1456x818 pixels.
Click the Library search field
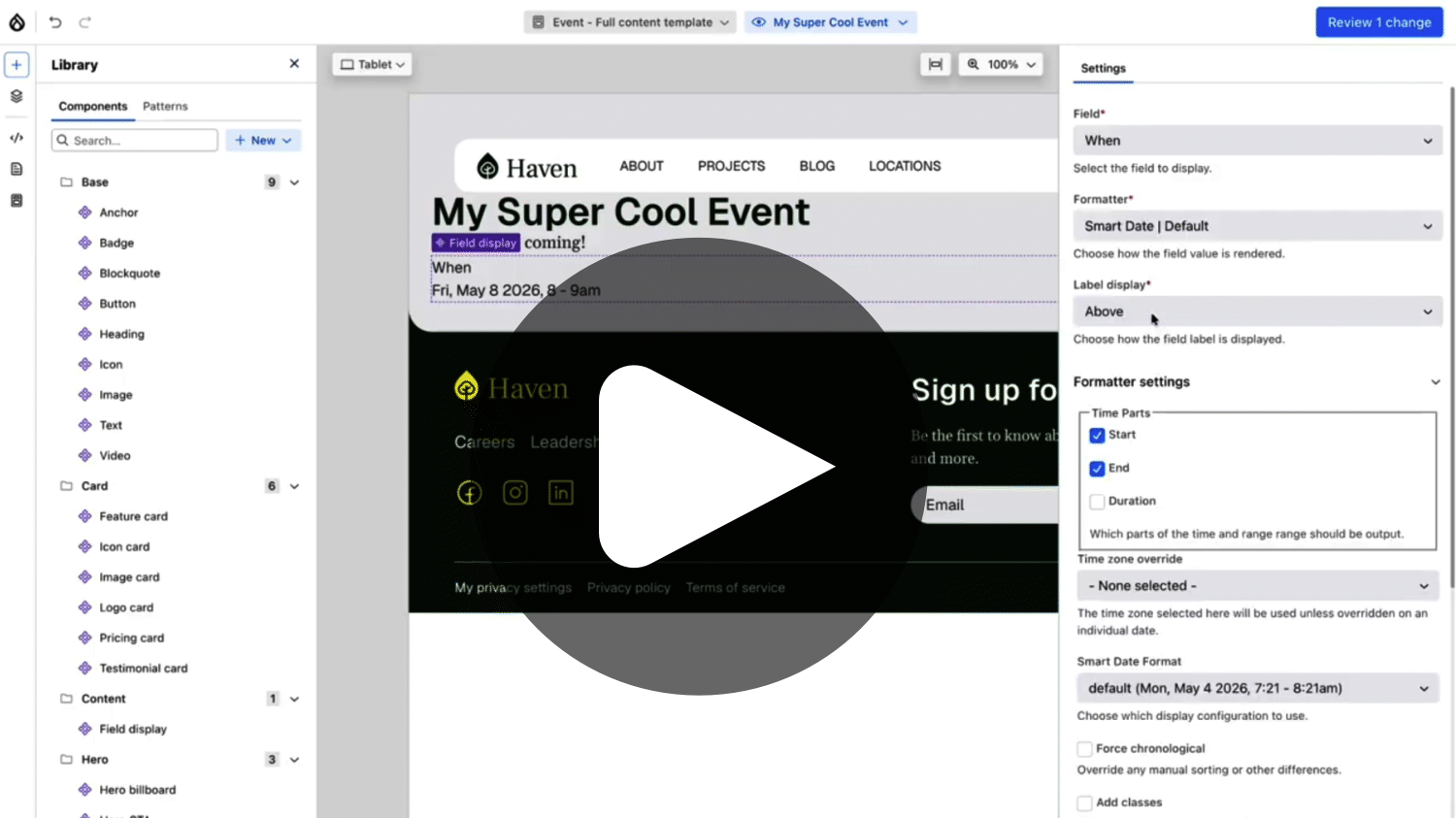(x=135, y=141)
